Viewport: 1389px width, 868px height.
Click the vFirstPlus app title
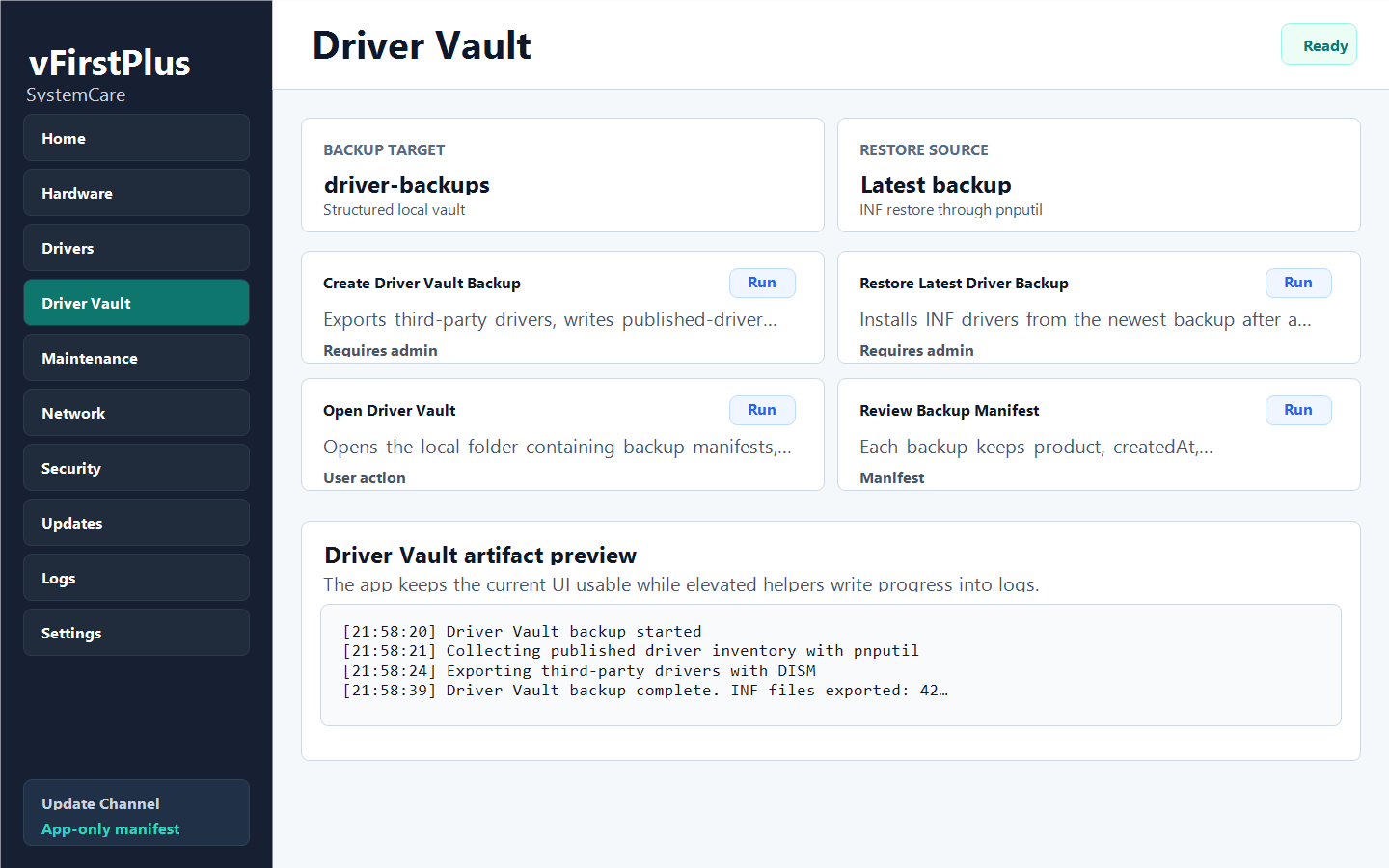tap(110, 63)
